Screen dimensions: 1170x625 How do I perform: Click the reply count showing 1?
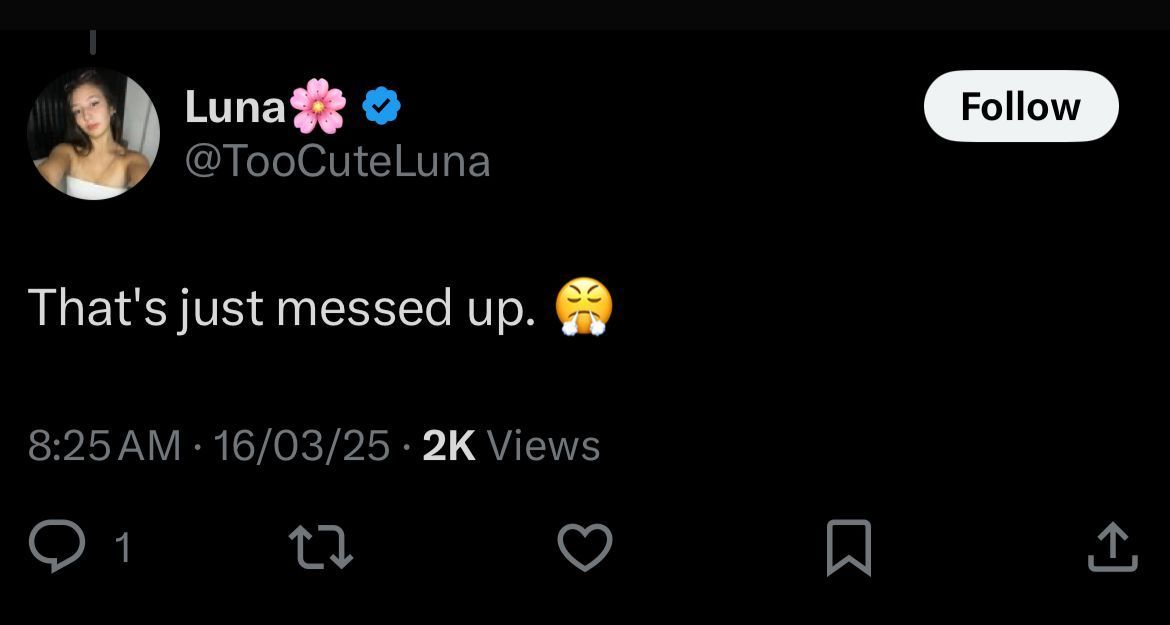tap(122, 548)
